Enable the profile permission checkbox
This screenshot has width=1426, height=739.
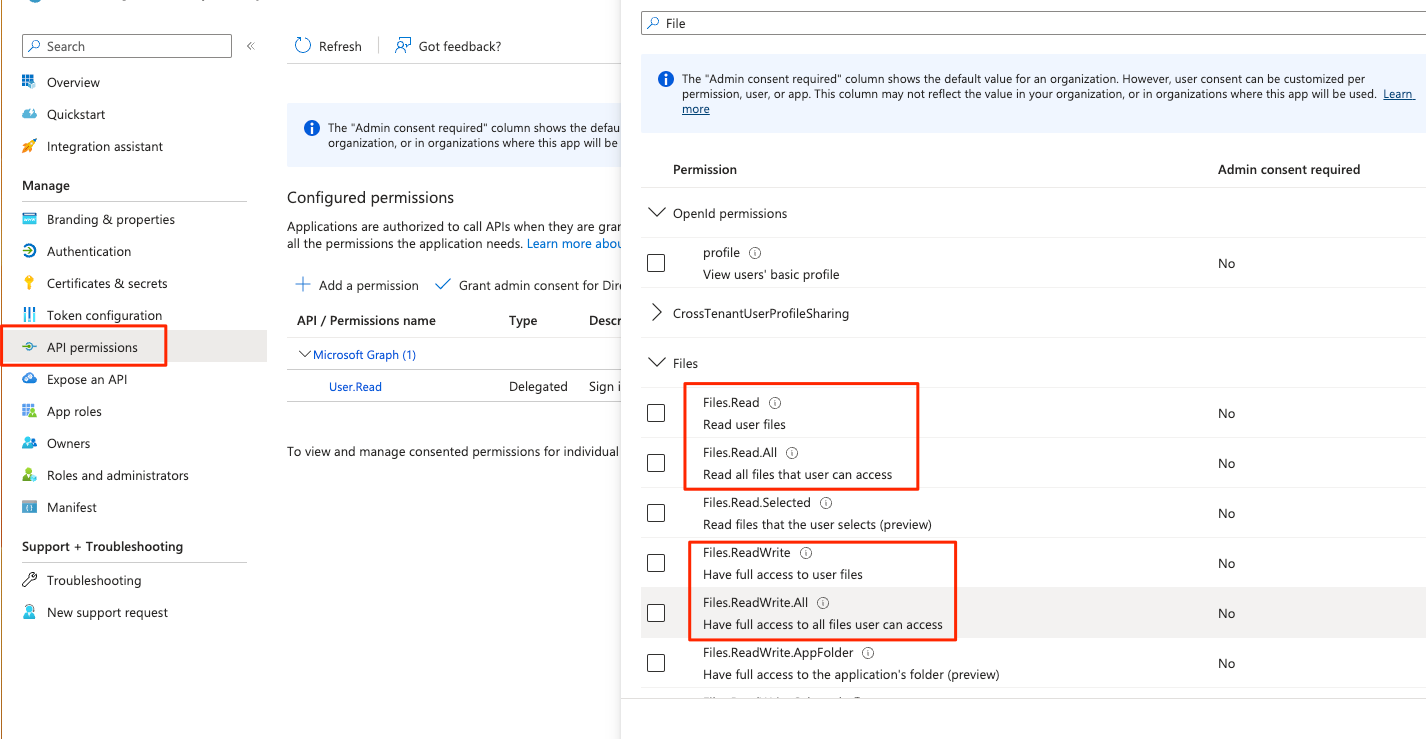coord(656,262)
